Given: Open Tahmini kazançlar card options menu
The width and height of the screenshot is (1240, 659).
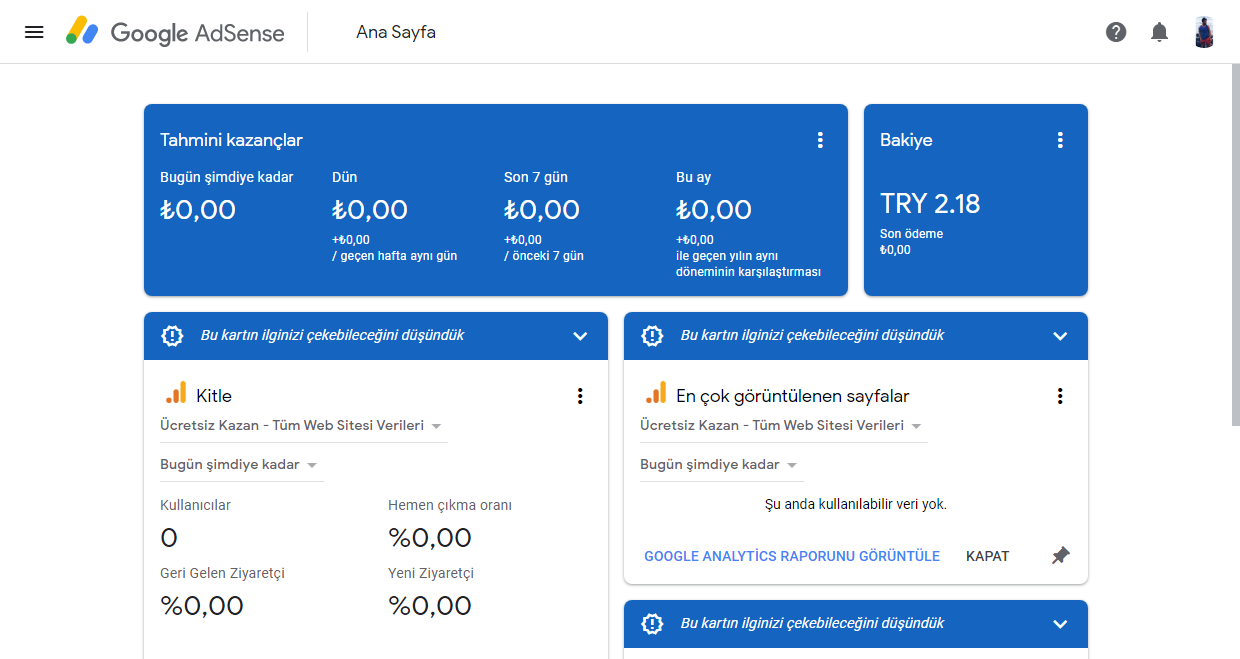Looking at the screenshot, I should tap(820, 140).
